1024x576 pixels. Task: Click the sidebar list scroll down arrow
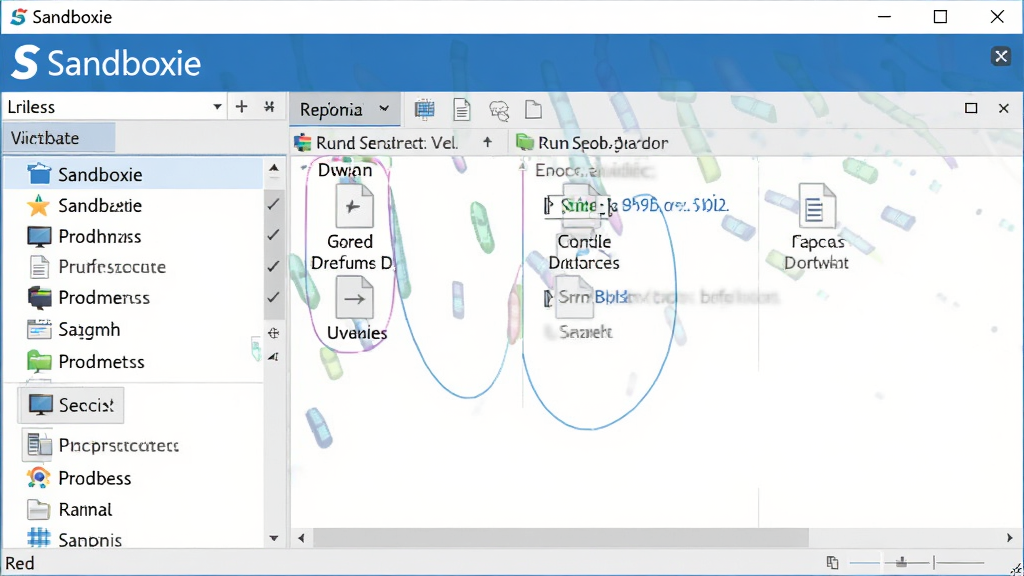click(274, 538)
